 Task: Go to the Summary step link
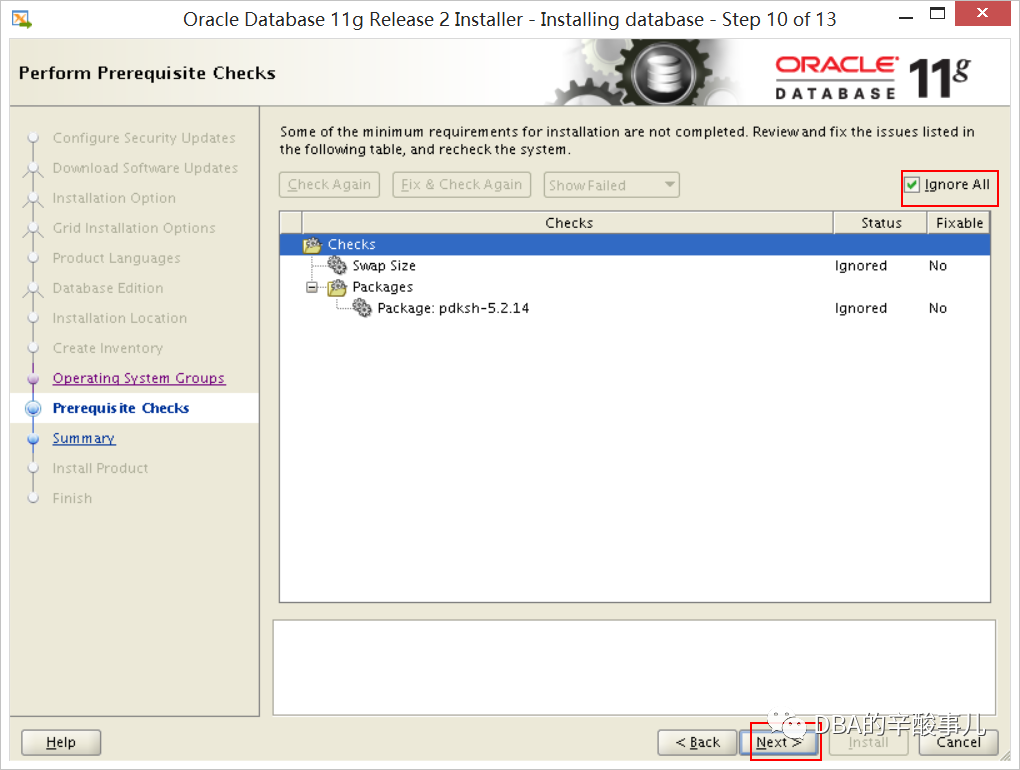click(84, 438)
